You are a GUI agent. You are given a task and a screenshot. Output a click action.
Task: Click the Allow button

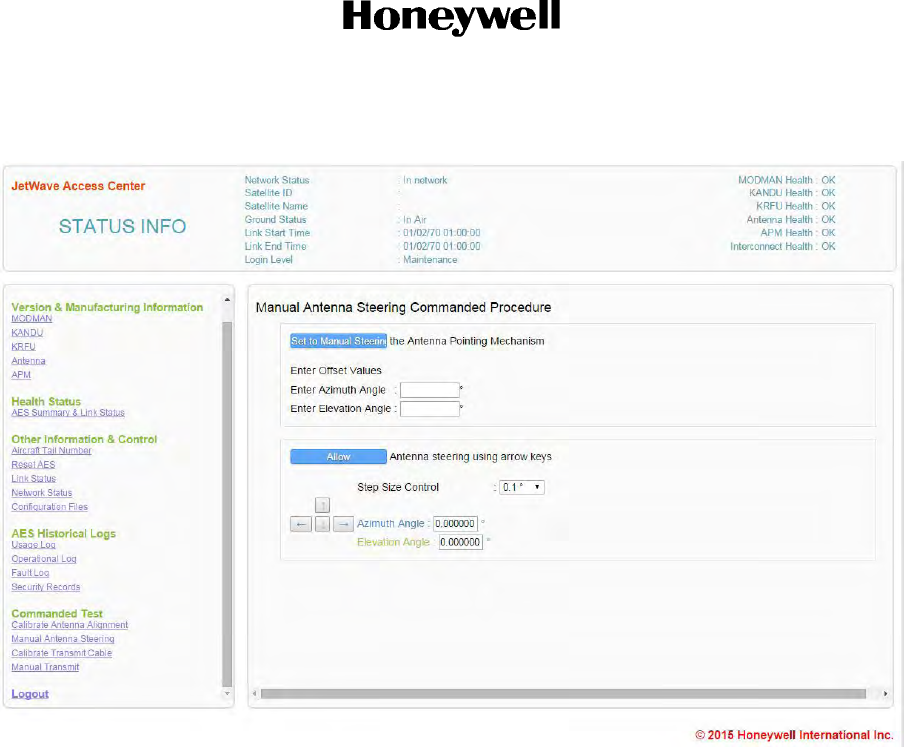click(x=338, y=456)
